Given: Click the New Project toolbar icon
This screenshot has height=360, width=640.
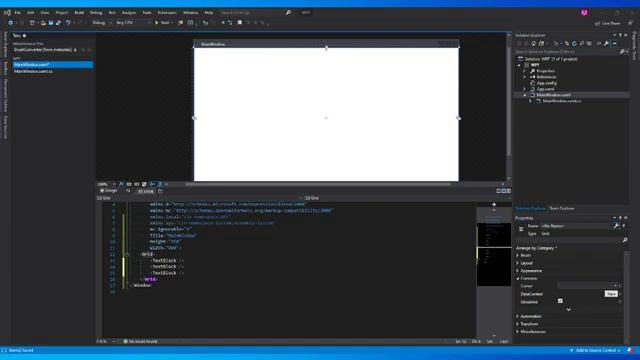Looking at the screenshot, I should (x=32, y=23).
